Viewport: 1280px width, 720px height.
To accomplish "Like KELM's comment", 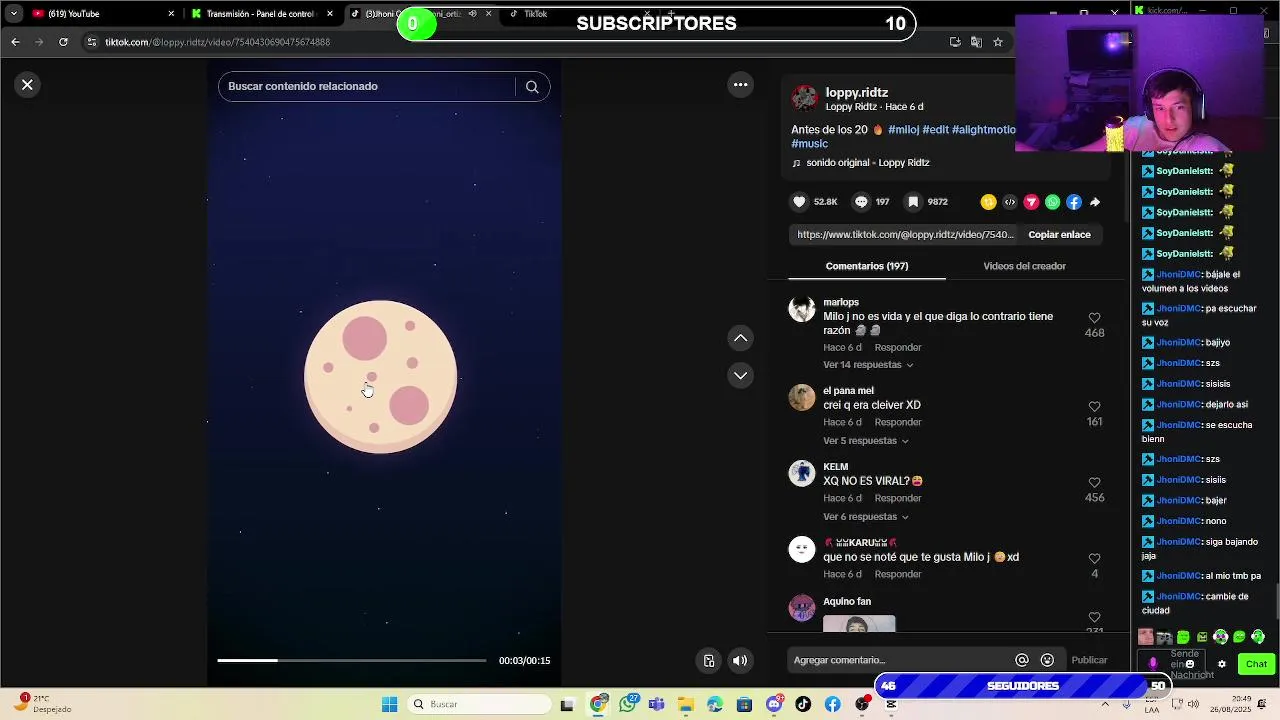I will (x=1094, y=483).
